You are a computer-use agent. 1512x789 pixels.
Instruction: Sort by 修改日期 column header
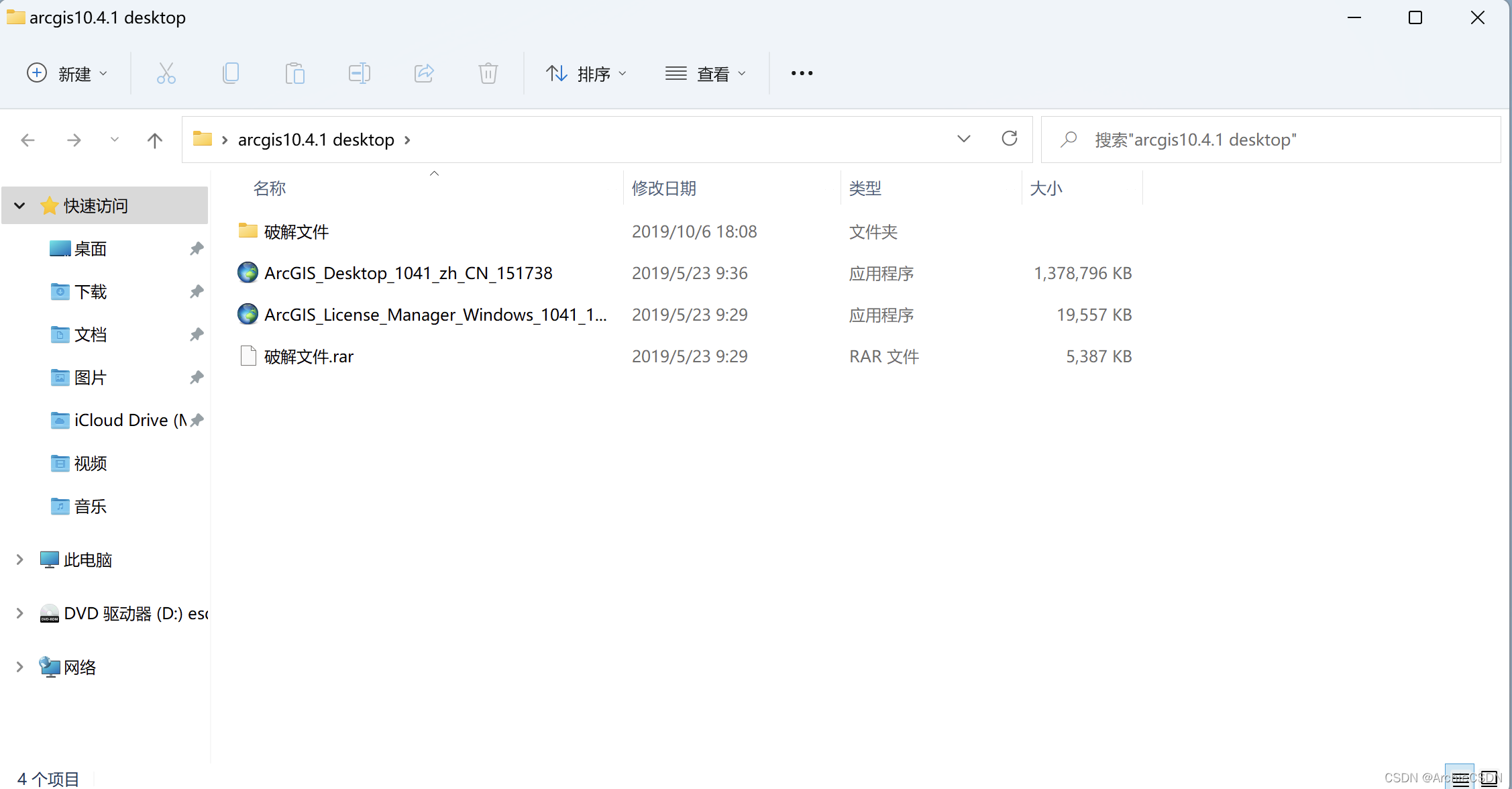664,188
